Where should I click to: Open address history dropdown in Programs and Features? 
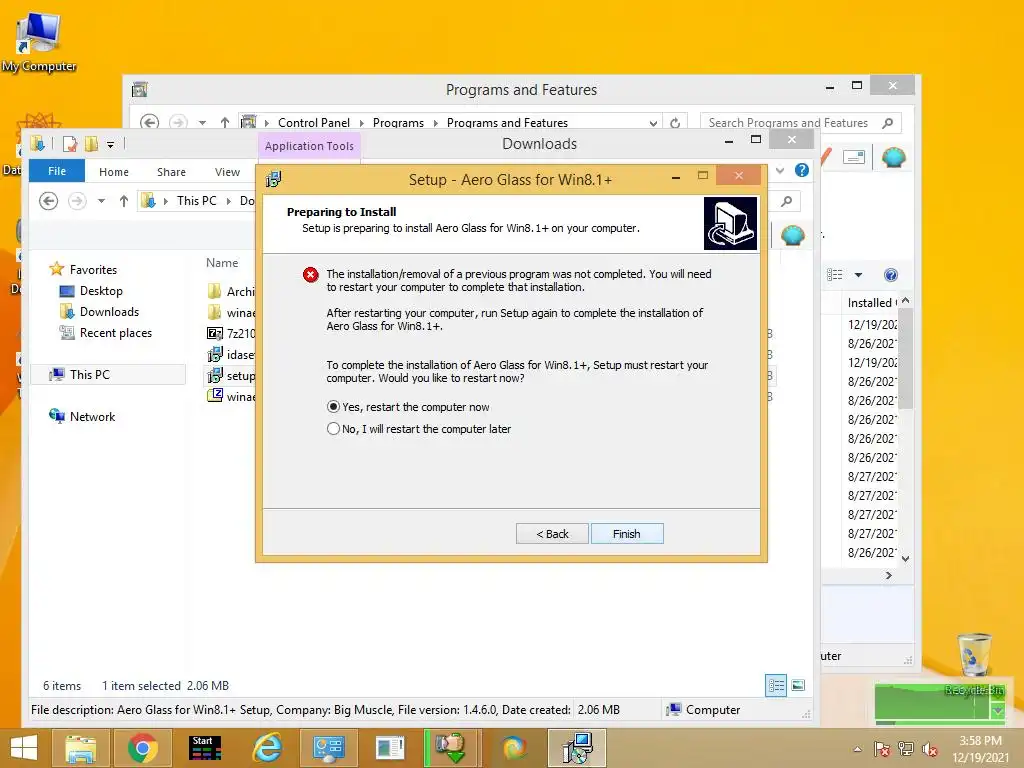[x=653, y=123]
